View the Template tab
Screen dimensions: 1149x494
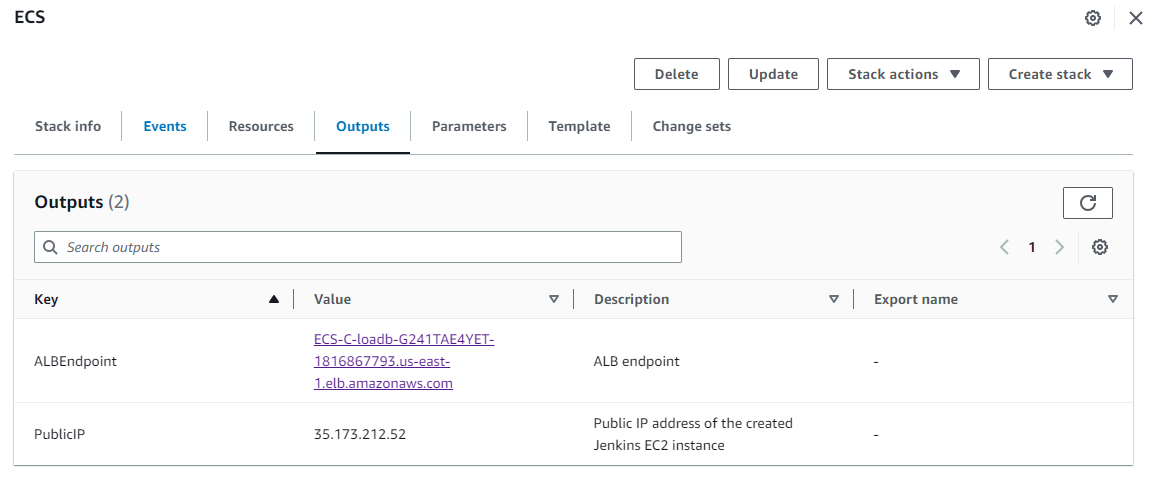click(579, 126)
